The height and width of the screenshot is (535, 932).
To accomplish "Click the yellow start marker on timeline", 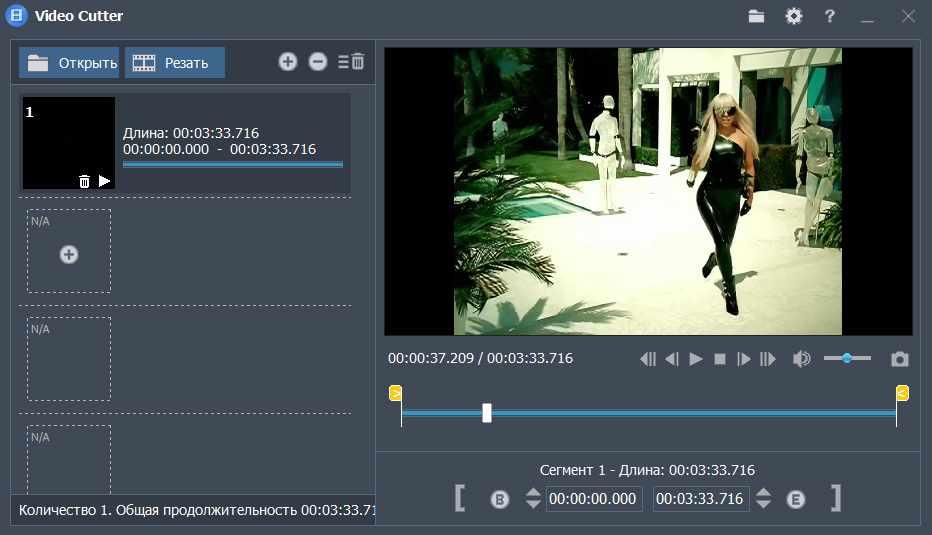I will pos(395,393).
